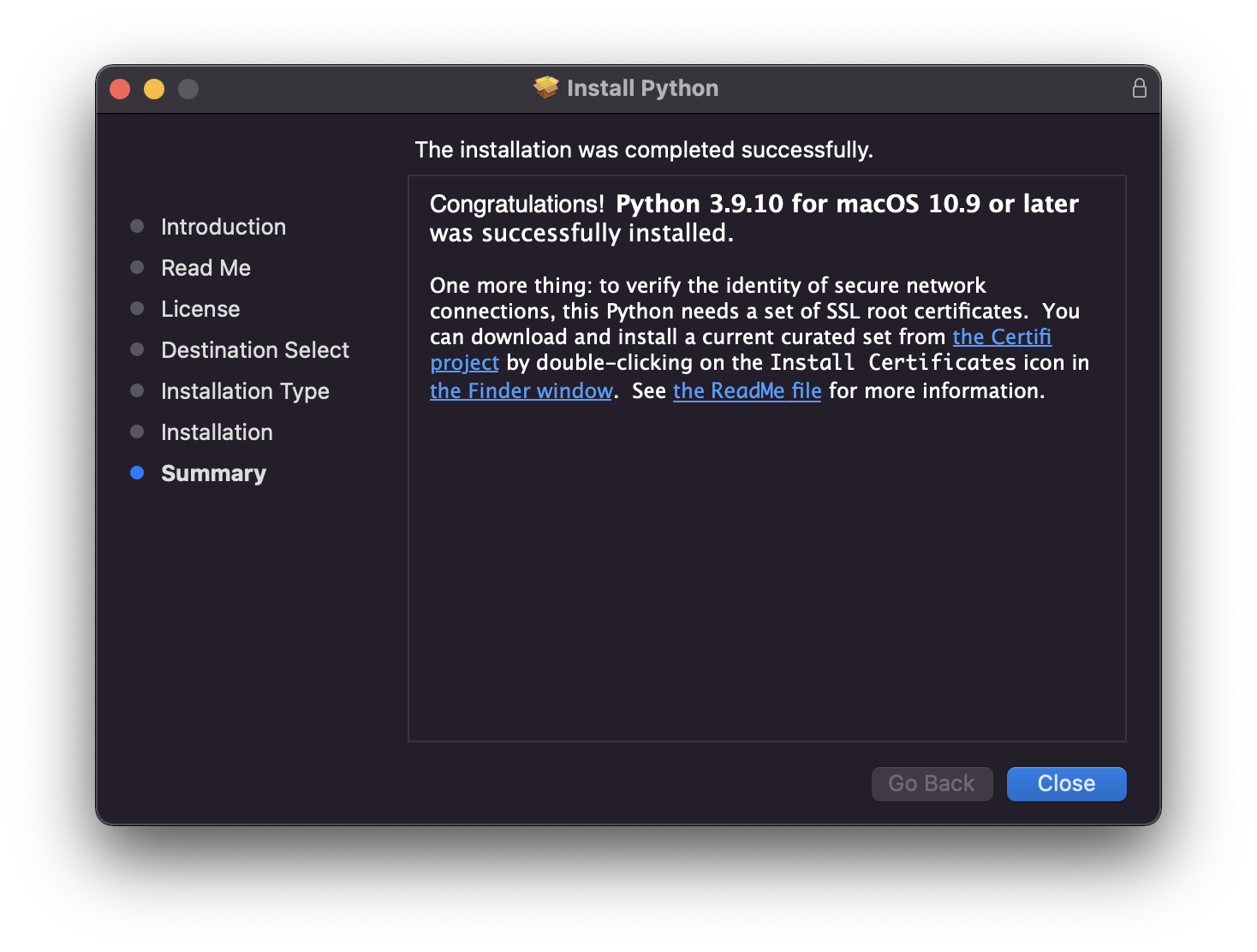Select the License step
Screen dimensions: 1257x952
pos(200,309)
